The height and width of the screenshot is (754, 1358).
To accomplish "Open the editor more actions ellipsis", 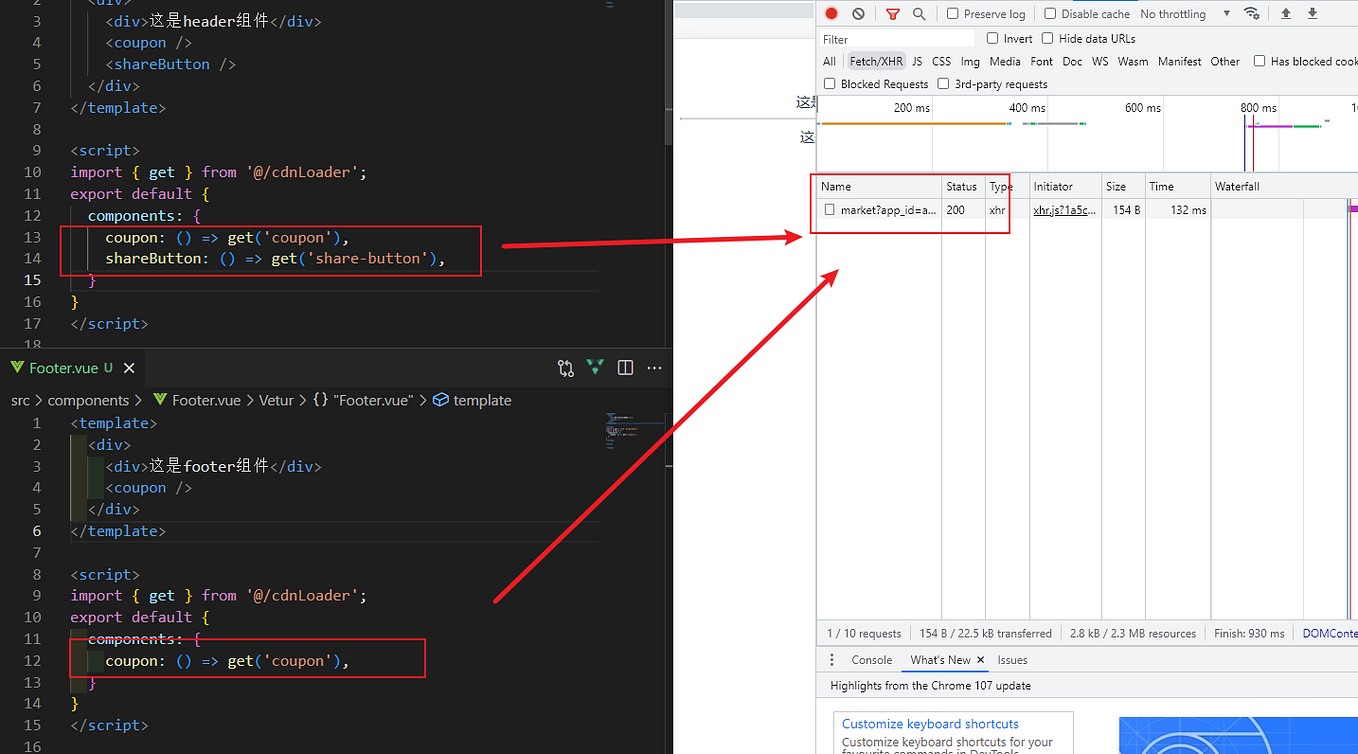I will (x=655, y=368).
